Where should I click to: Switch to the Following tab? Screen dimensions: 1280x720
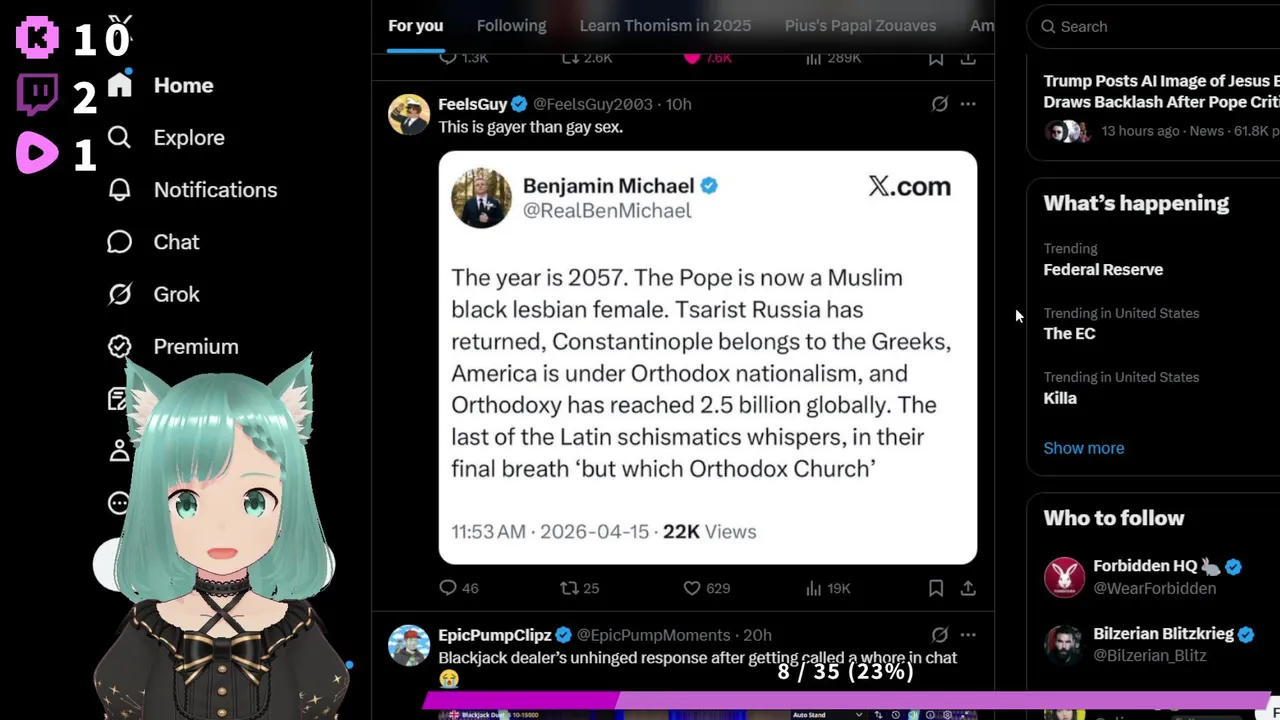511,26
